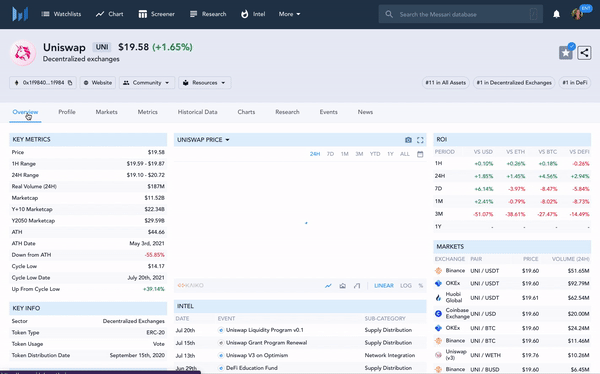The height and width of the screenshot is (374, 600).
Task: Switch to the Metrics tab
Action: [148, 112]
